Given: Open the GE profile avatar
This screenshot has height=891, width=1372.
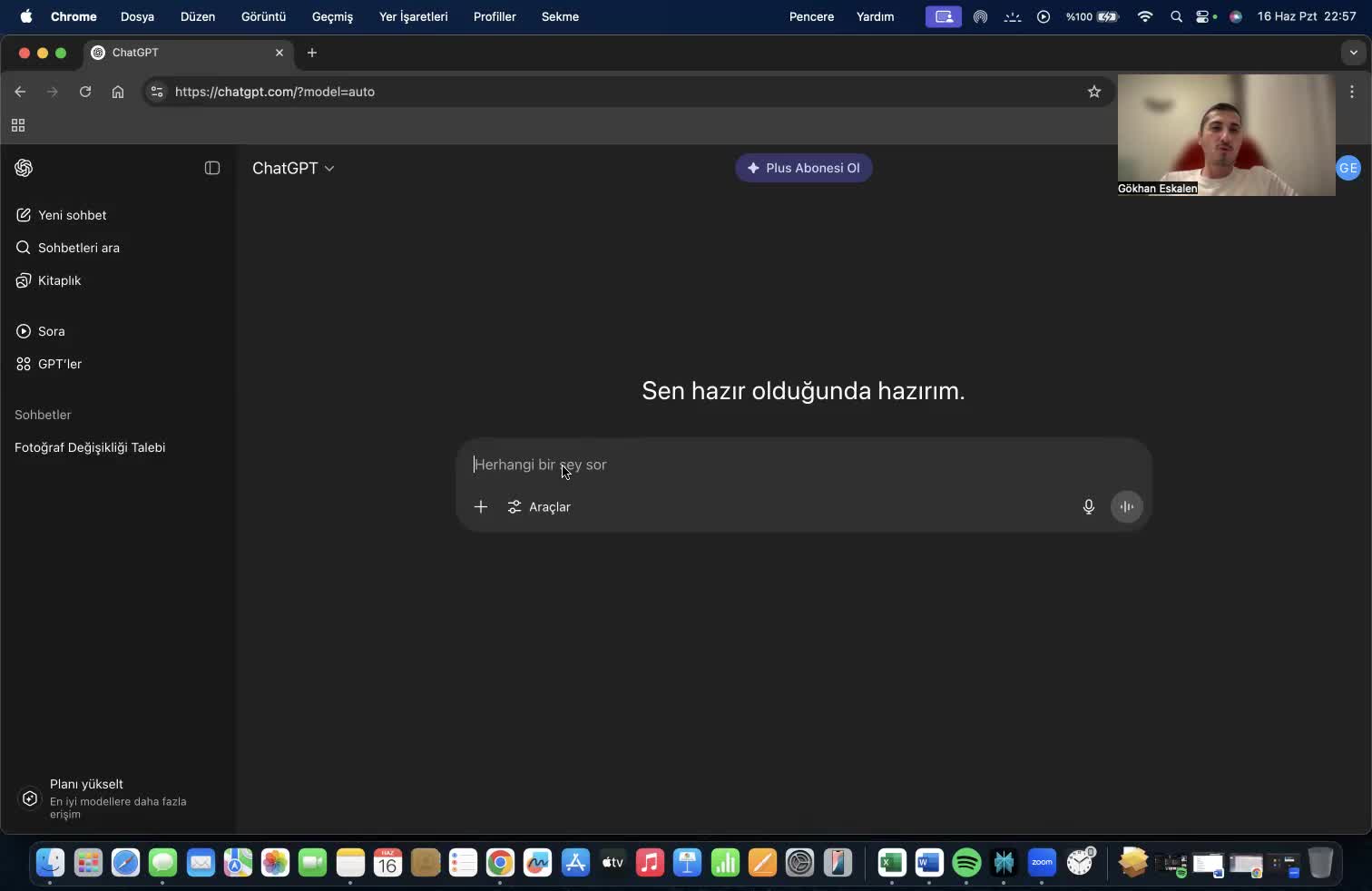Looking at the screenshot, I should [x=1348, y=168].
